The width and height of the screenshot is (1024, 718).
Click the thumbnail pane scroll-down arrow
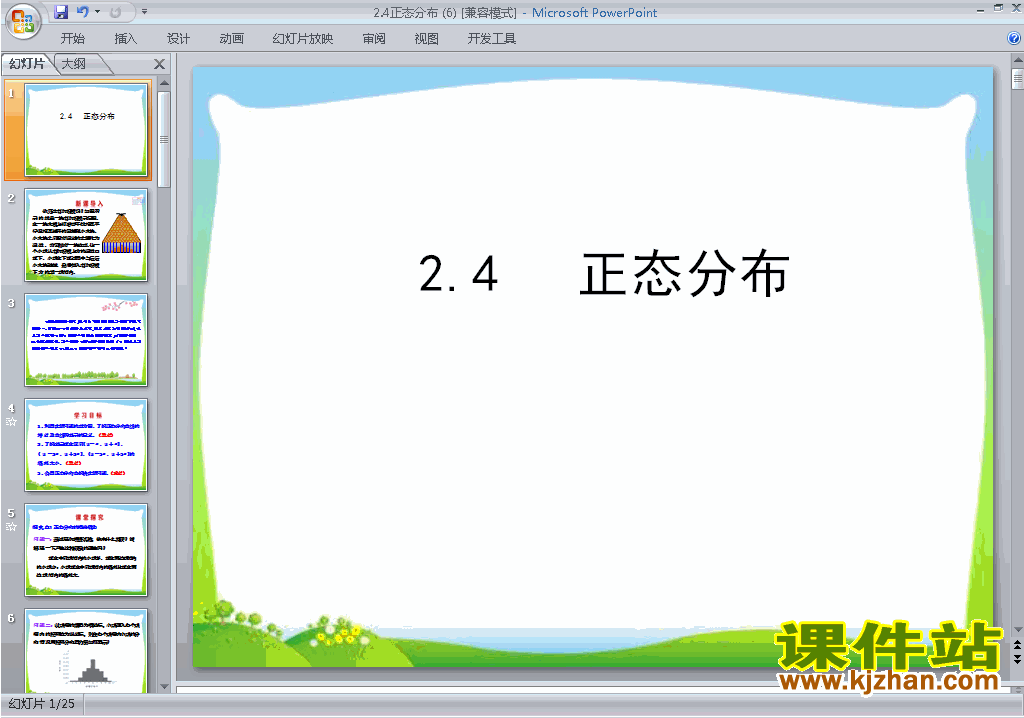(164, 687)
